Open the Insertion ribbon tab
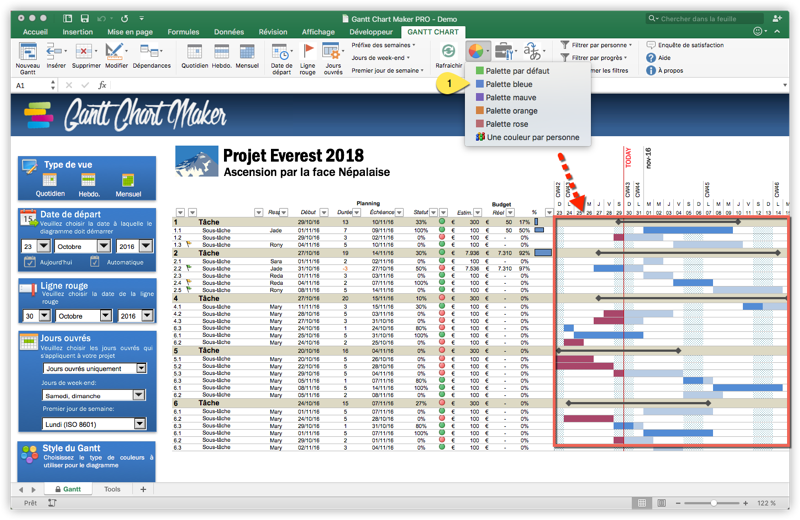The height and width of the screenshot is (520, 800). (x=78, y=32)
